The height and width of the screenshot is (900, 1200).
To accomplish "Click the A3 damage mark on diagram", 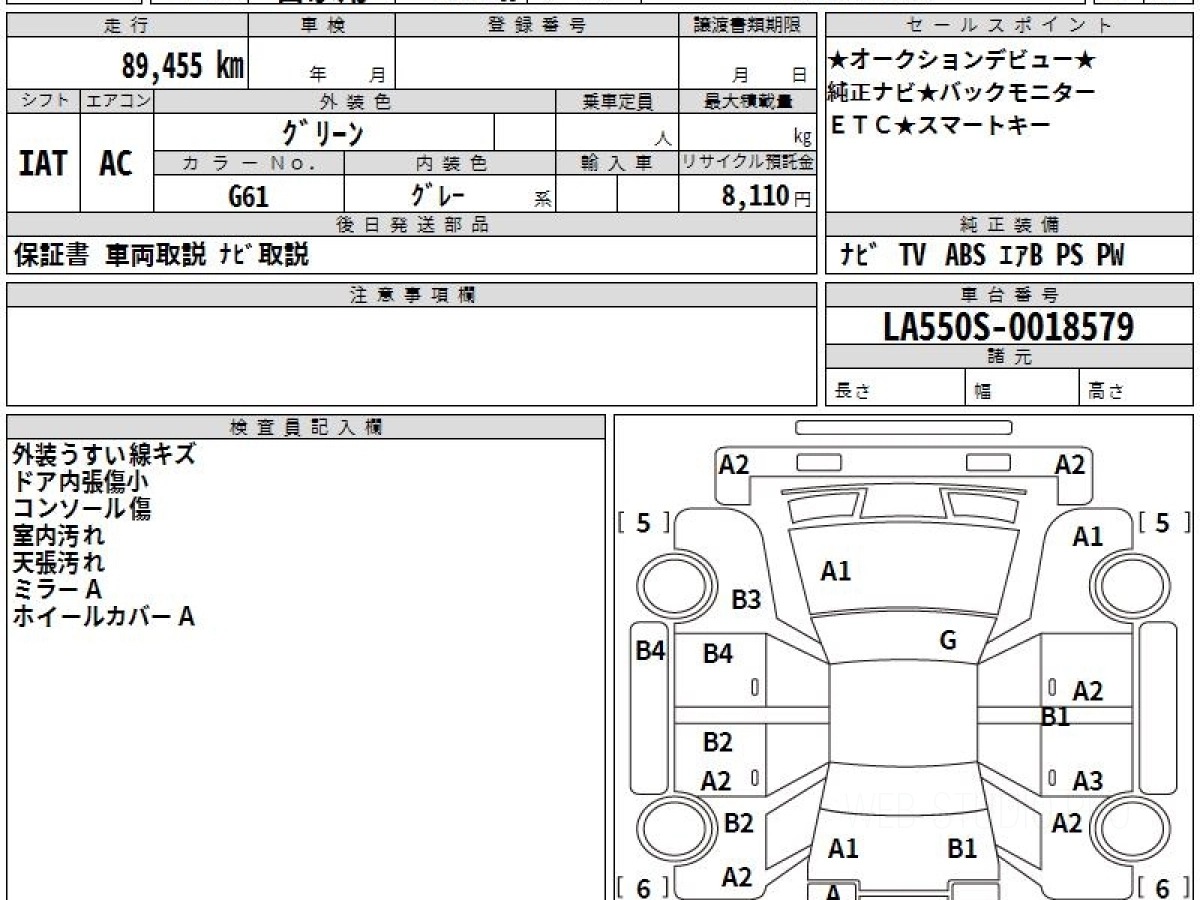I will 1087,781.
